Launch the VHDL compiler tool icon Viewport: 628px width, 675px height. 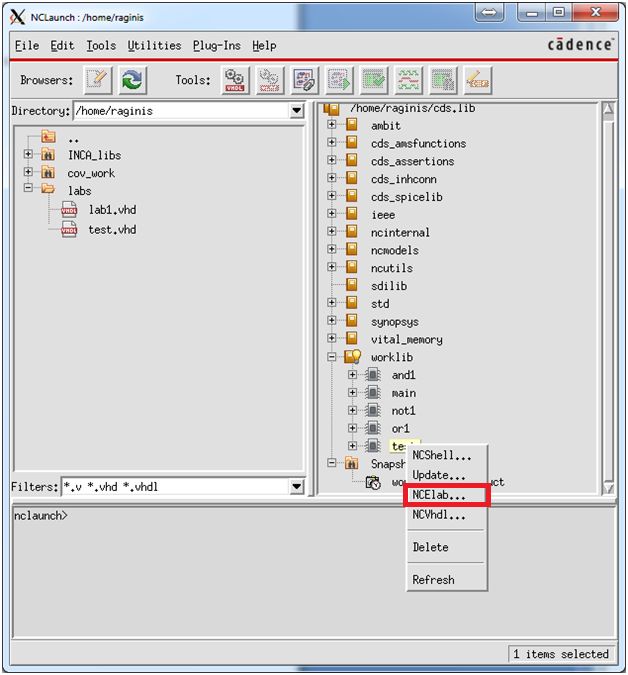tap(235, 80)
